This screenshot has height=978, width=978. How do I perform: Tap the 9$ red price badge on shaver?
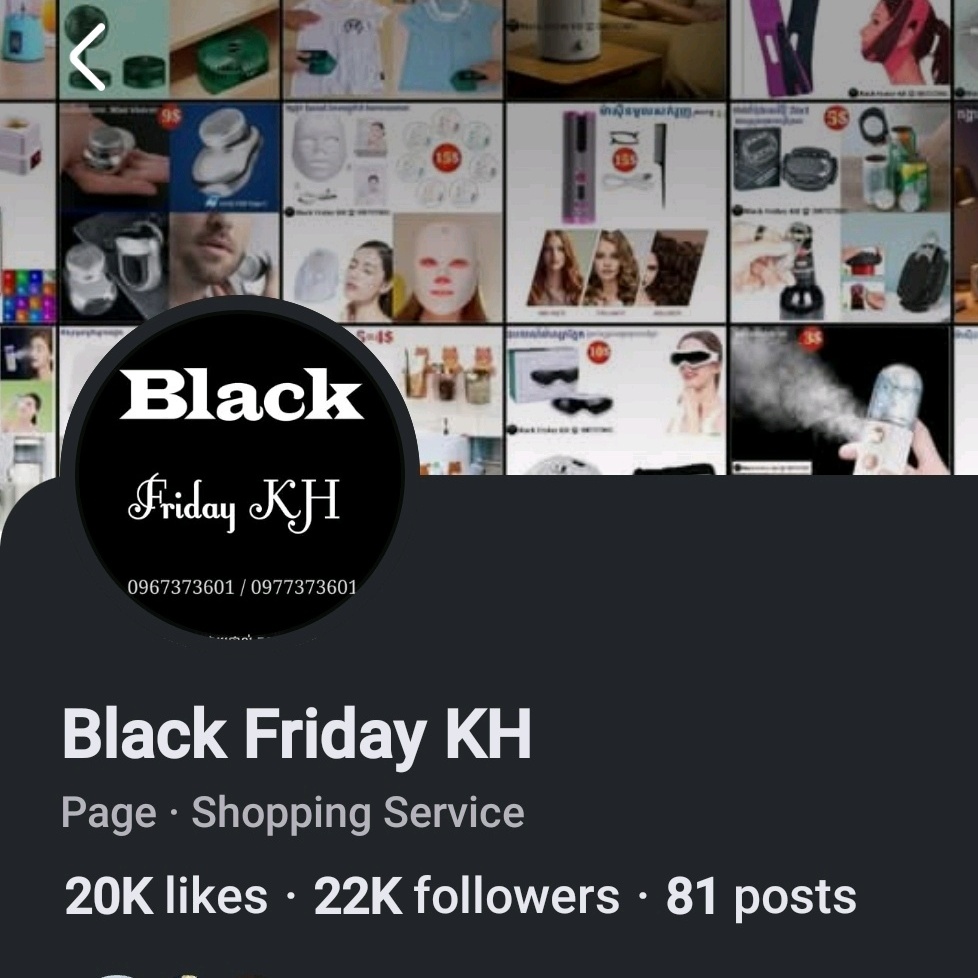[170, 117]
